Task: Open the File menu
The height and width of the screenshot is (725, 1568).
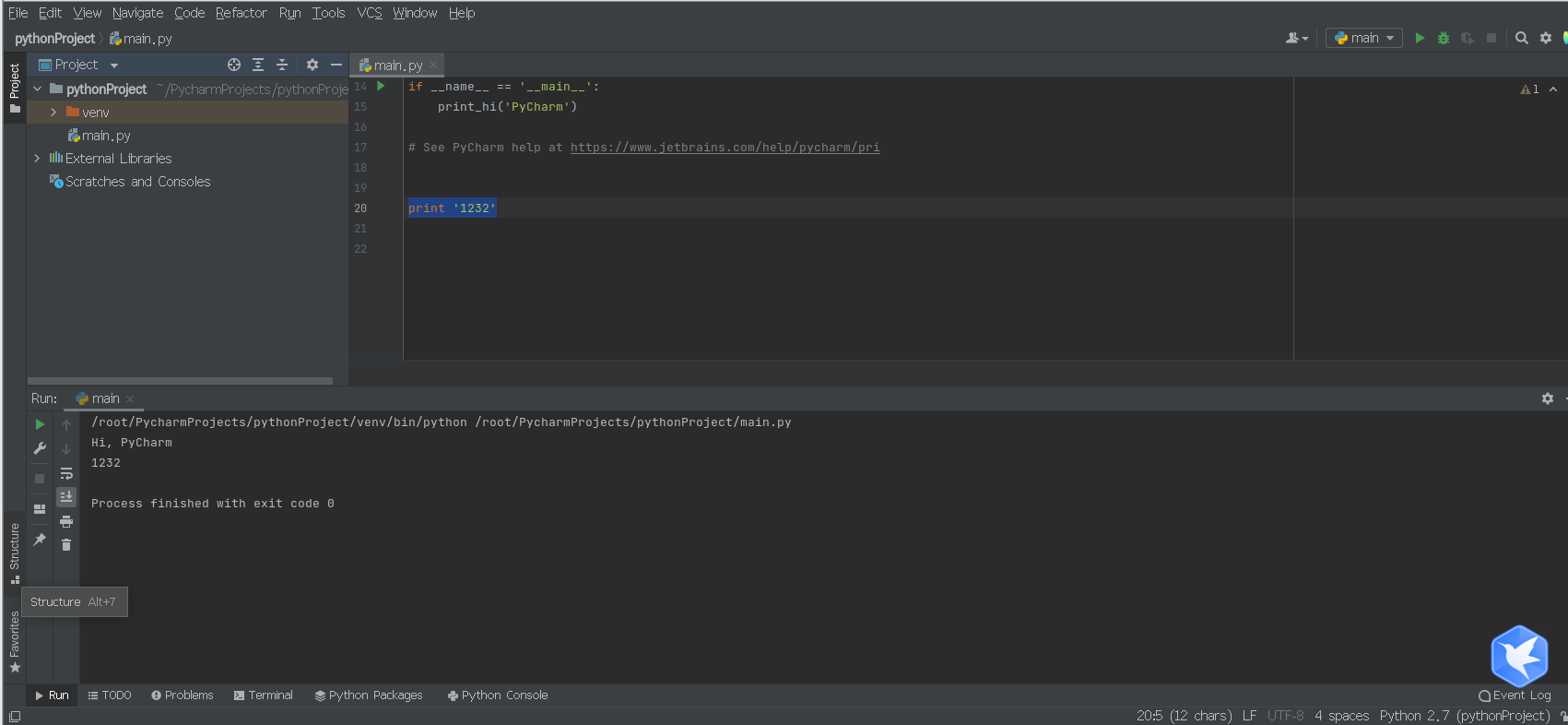Action: [18, 13]
